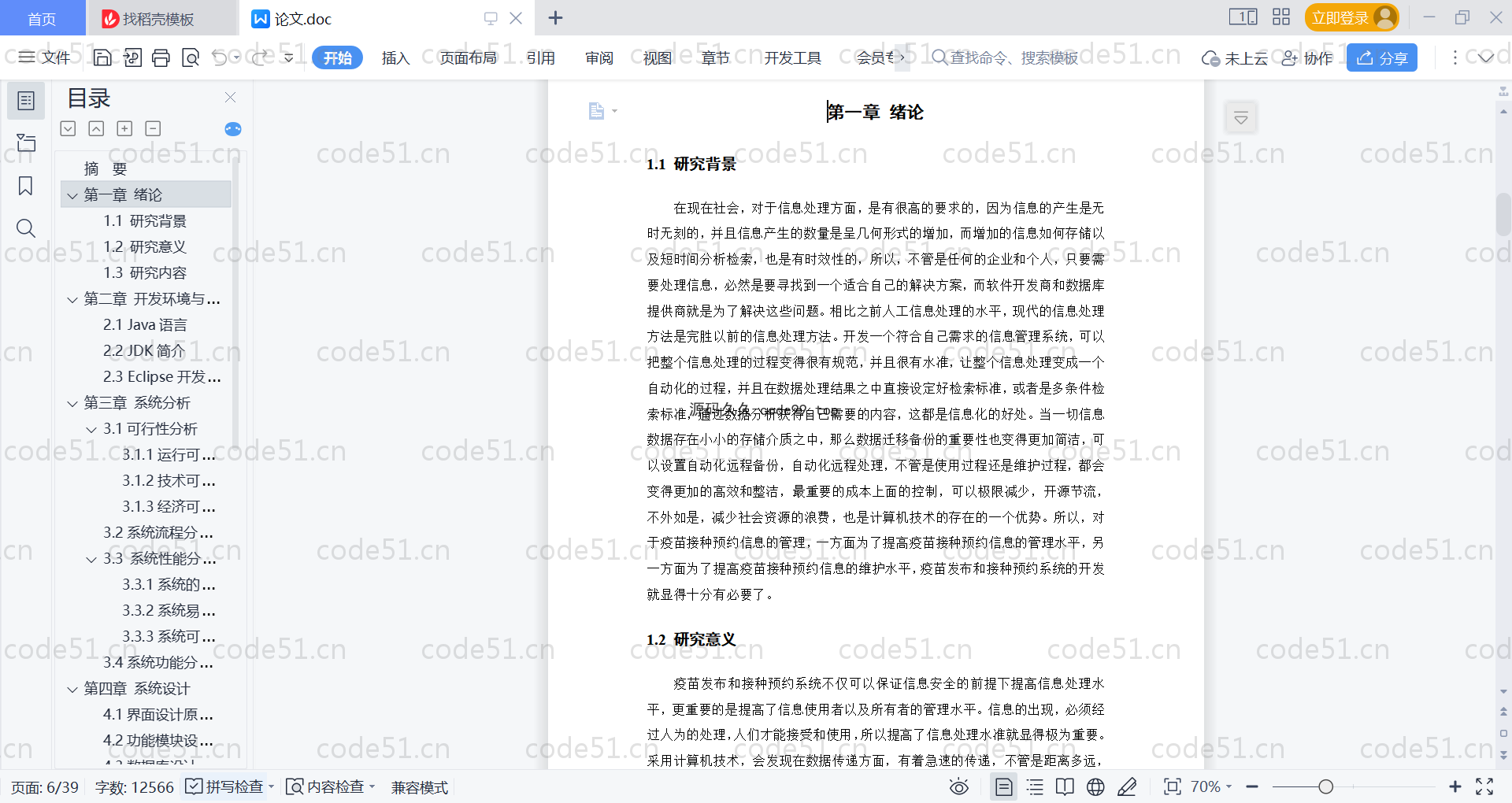Screen dimensions: 1512x803
Task: Click the 字数: 12566 word count
Action: (135, 787)
